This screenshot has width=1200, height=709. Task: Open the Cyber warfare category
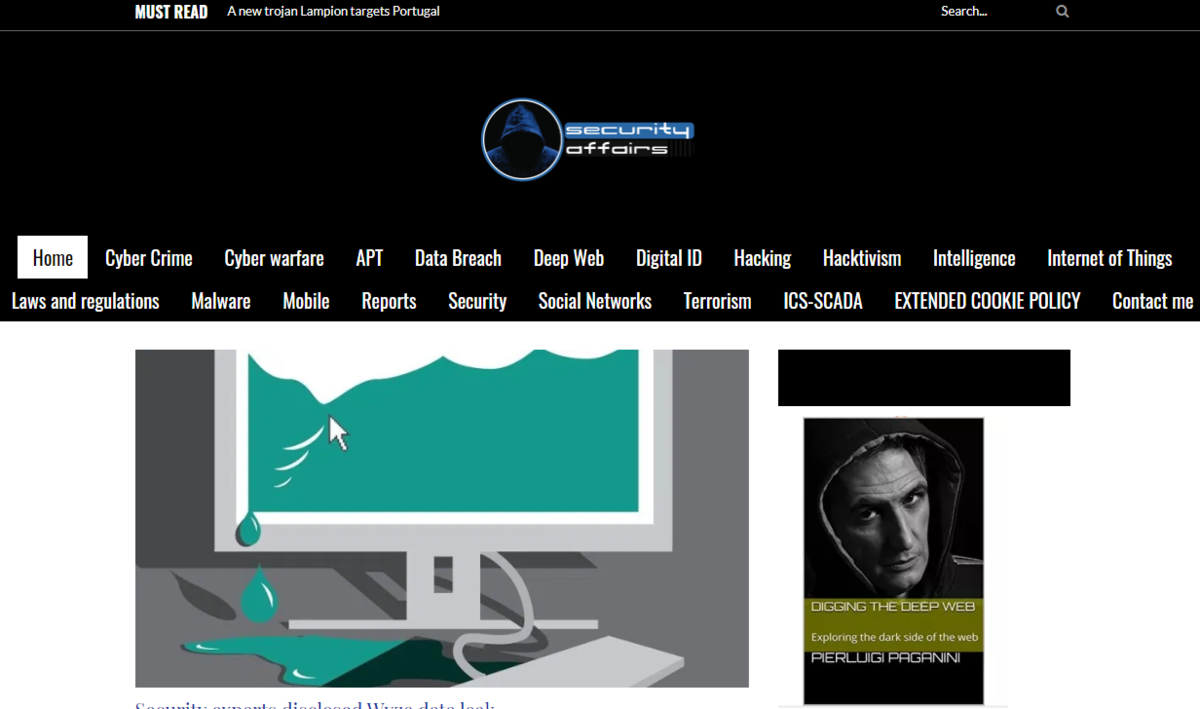tap(274, 258)
